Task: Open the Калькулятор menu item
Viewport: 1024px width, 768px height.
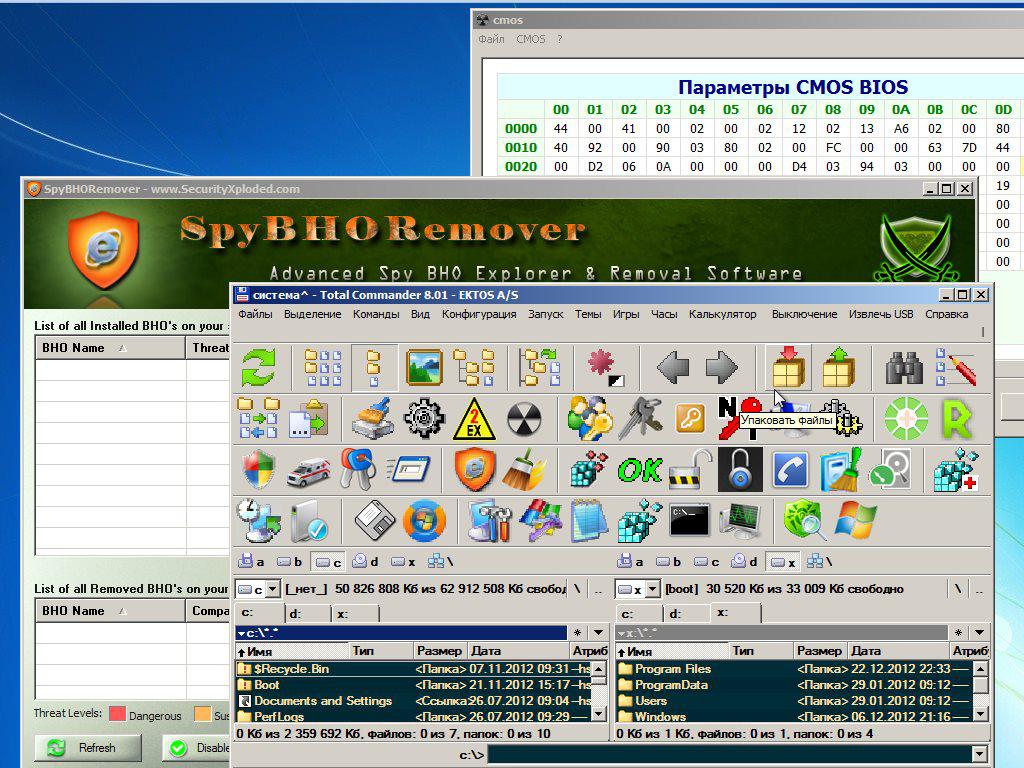Action: 722,314
